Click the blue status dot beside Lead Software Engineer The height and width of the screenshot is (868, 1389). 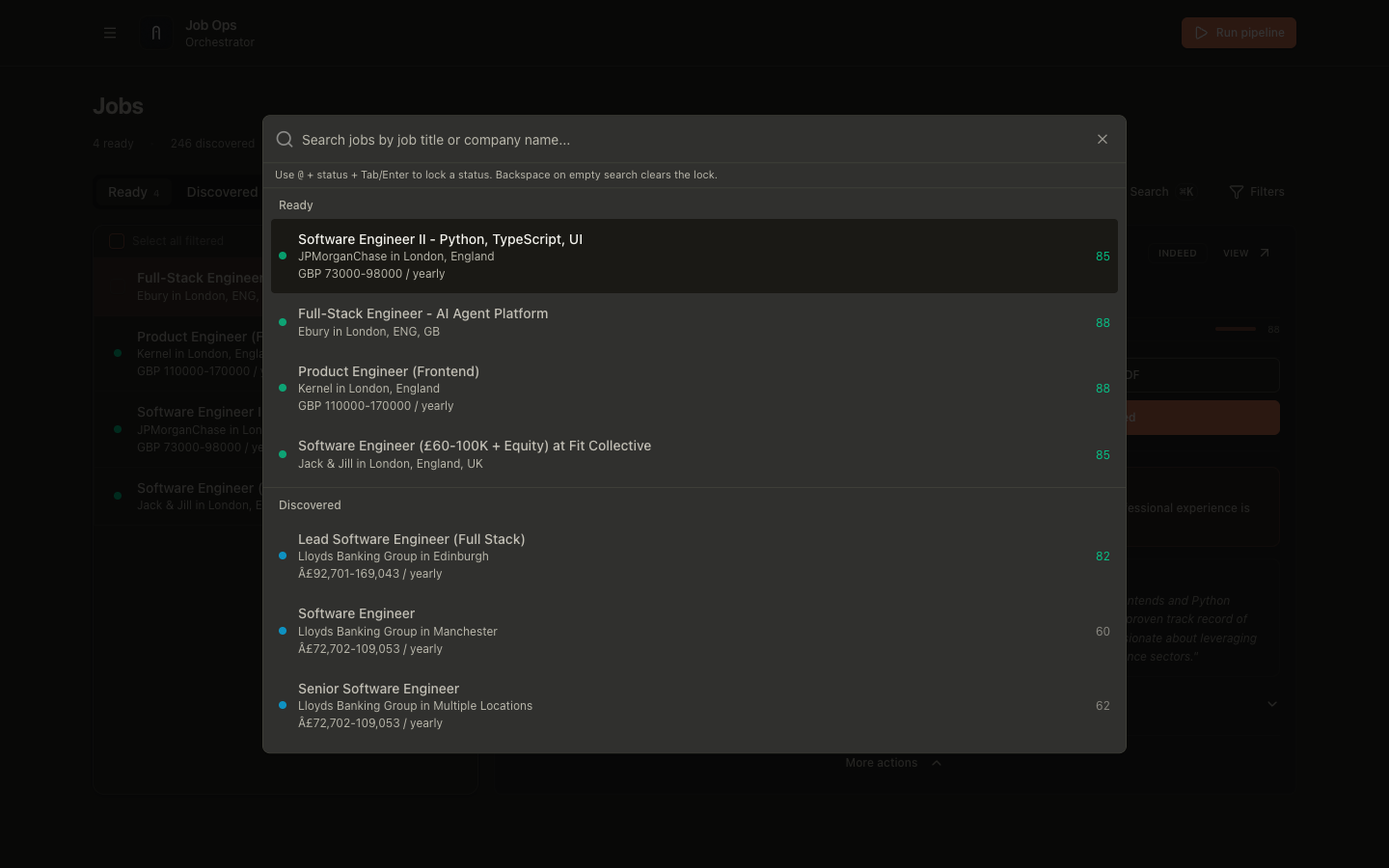point(283,556)
